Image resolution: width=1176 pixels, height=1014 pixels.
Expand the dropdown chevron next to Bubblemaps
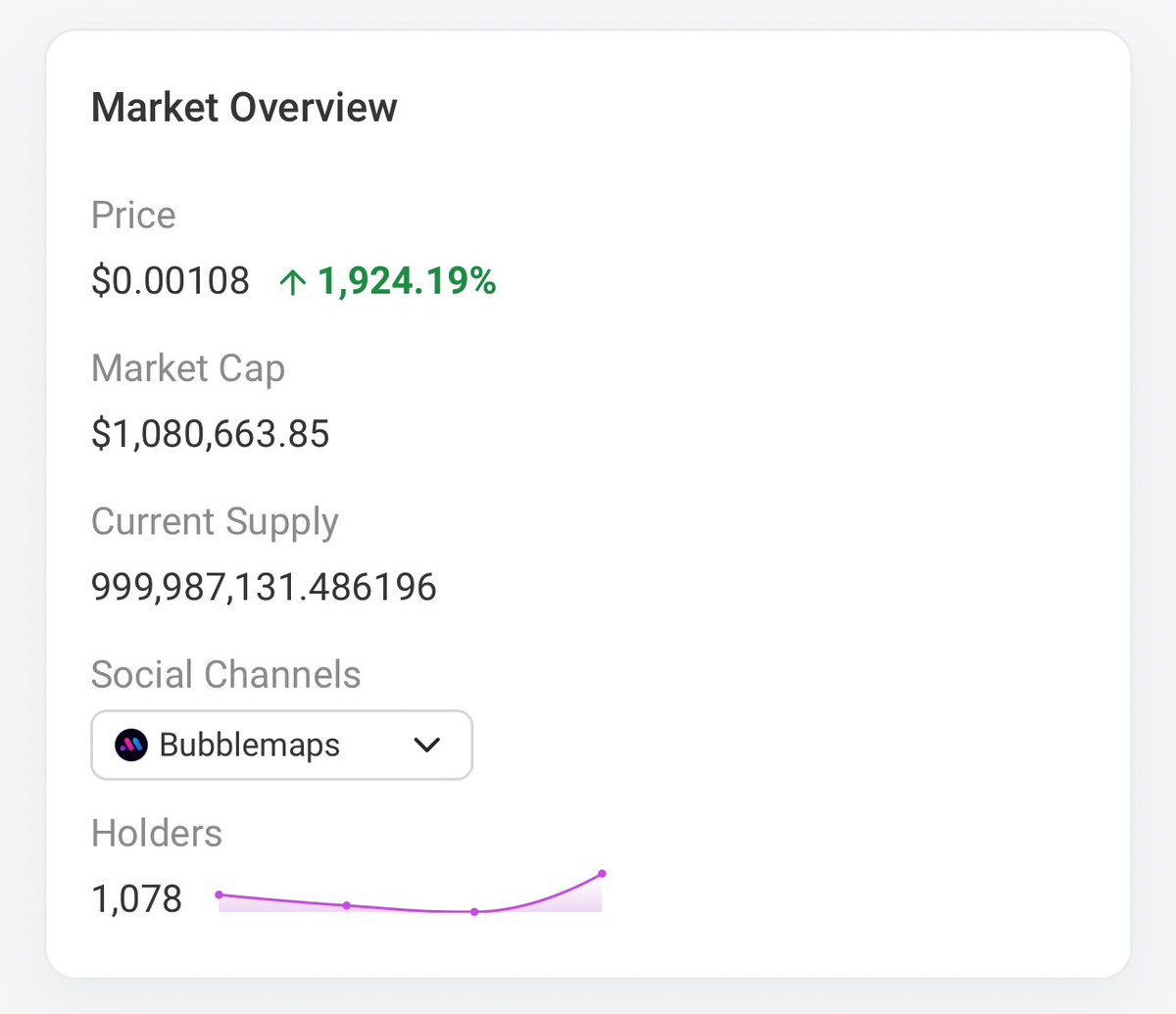point(426,745)
